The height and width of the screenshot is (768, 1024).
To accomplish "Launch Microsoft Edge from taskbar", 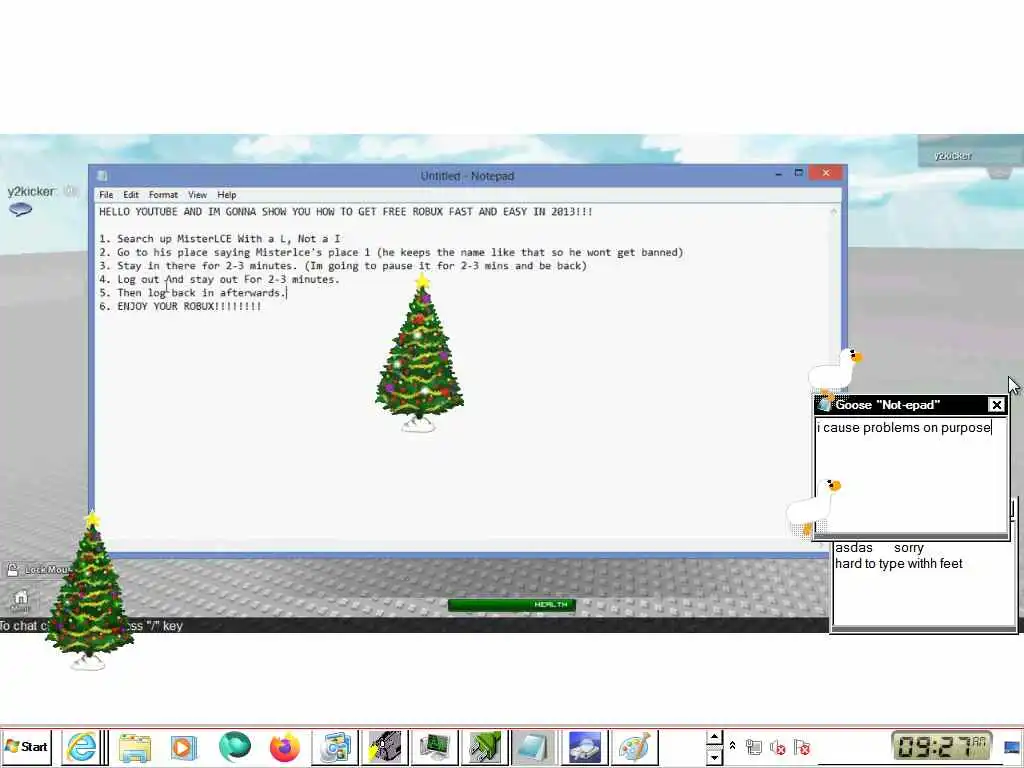I will click(x=234, y=747).
